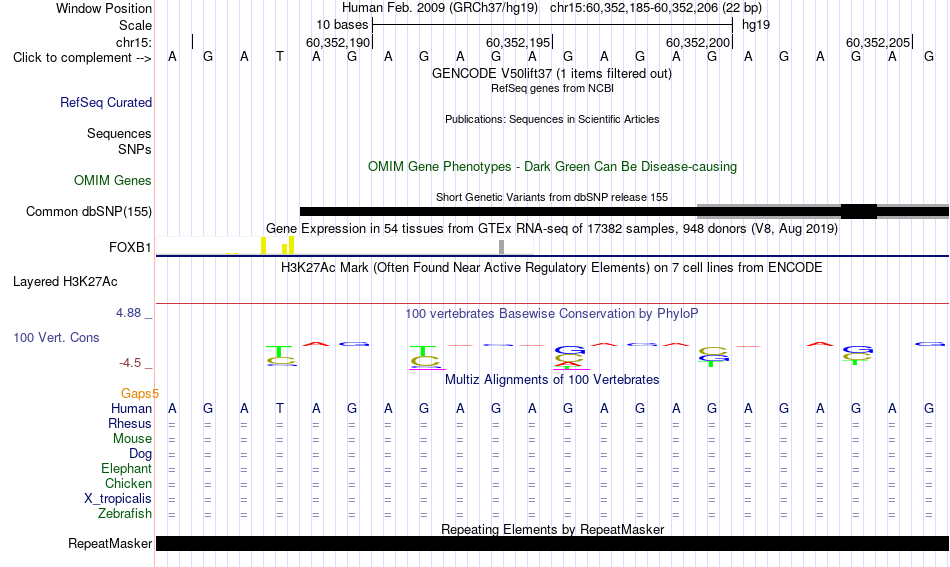Click the Human species row label
The height and width of the screenshot is (567, 950).
[x=131, y=408]
